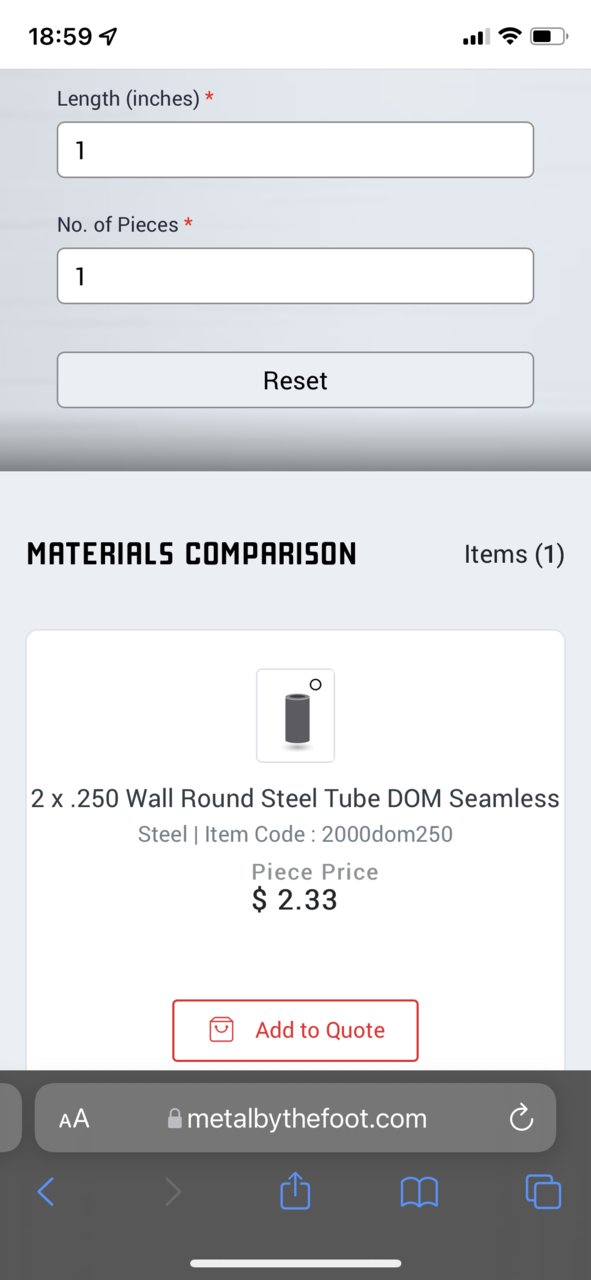Tap the clock showing 18:59
Image resolution: width=591 pixels, height=1280 pixels.
(x=62, y=37)
